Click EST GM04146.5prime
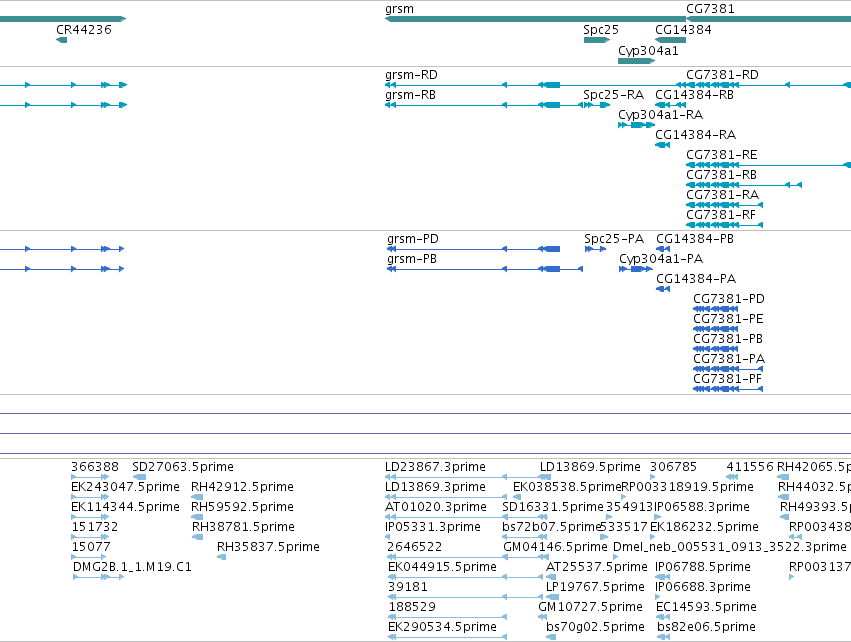 click(x=555, y=548)
